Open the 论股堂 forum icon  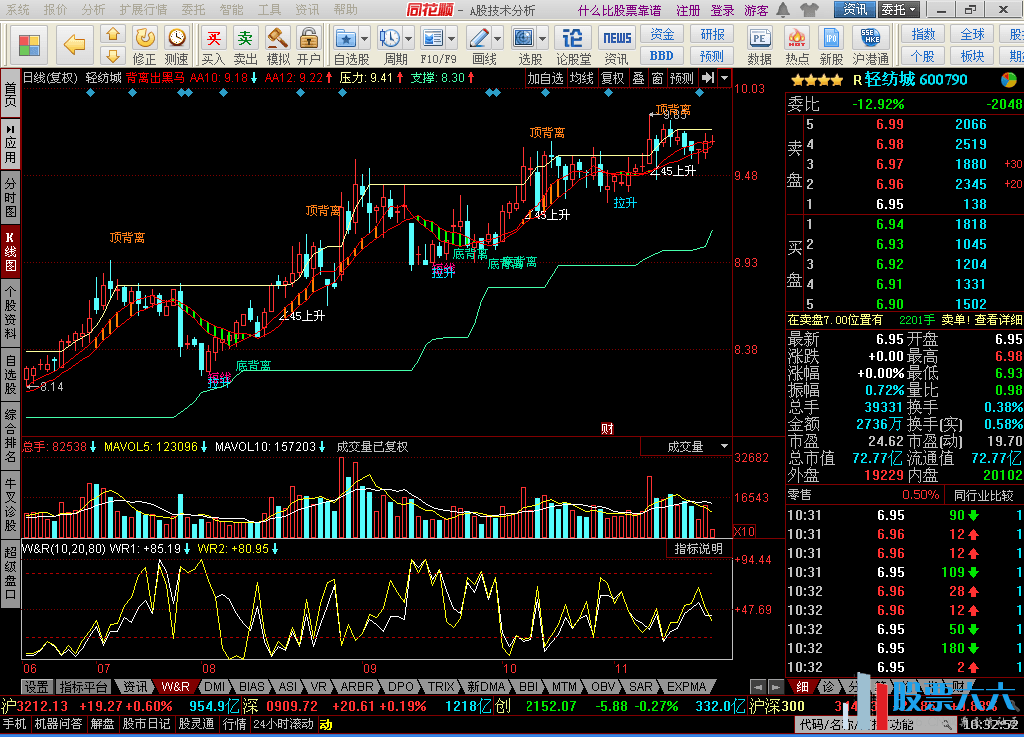pos(573,45)
